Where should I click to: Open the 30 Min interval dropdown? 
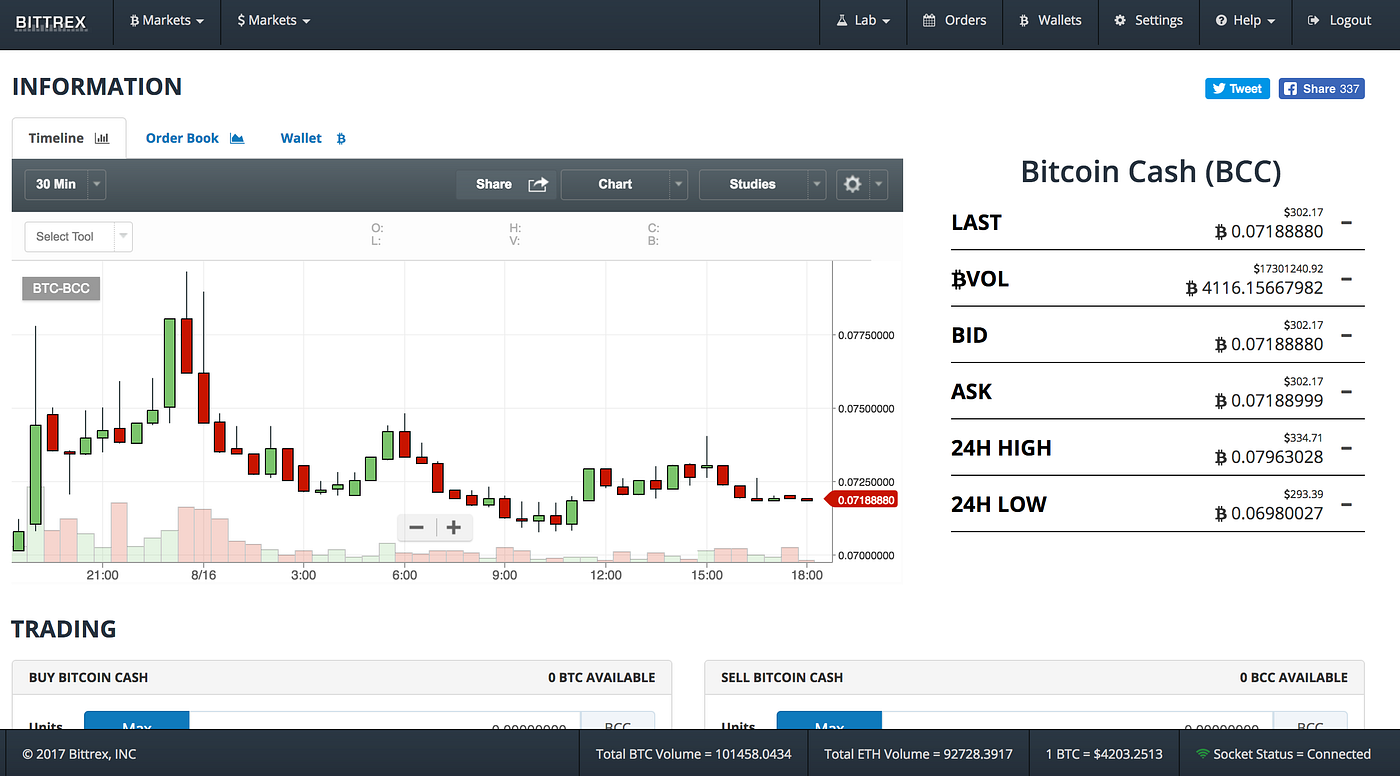click(x=65, y=184)
